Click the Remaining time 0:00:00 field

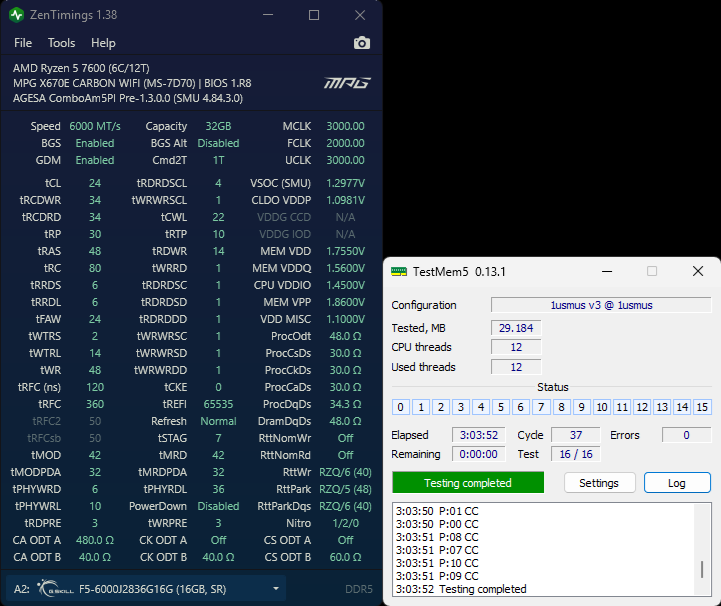[479, 454]
